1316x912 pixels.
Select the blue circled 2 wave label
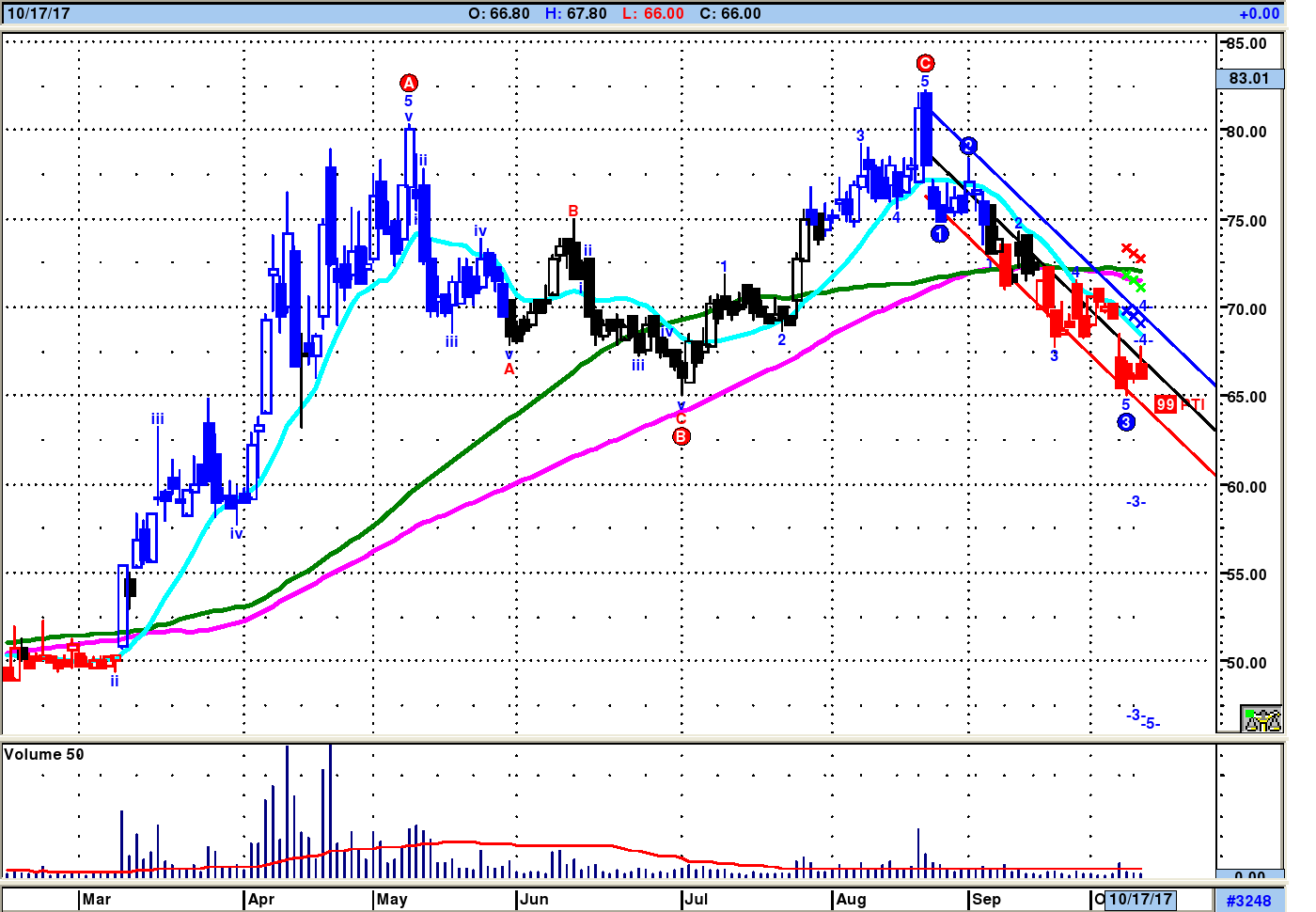pyautogui.click(x=969, y=146)
